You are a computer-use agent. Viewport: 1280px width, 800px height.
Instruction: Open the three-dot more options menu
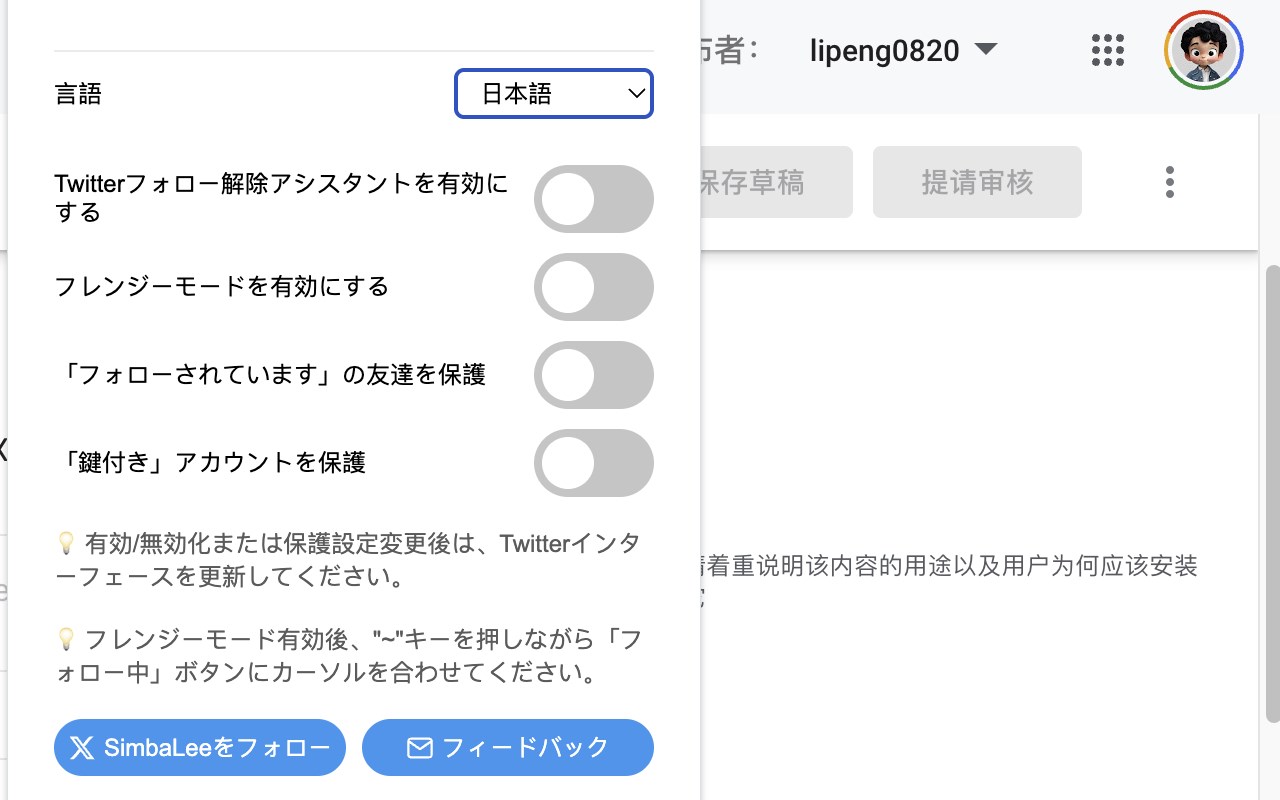[1169, 182]
